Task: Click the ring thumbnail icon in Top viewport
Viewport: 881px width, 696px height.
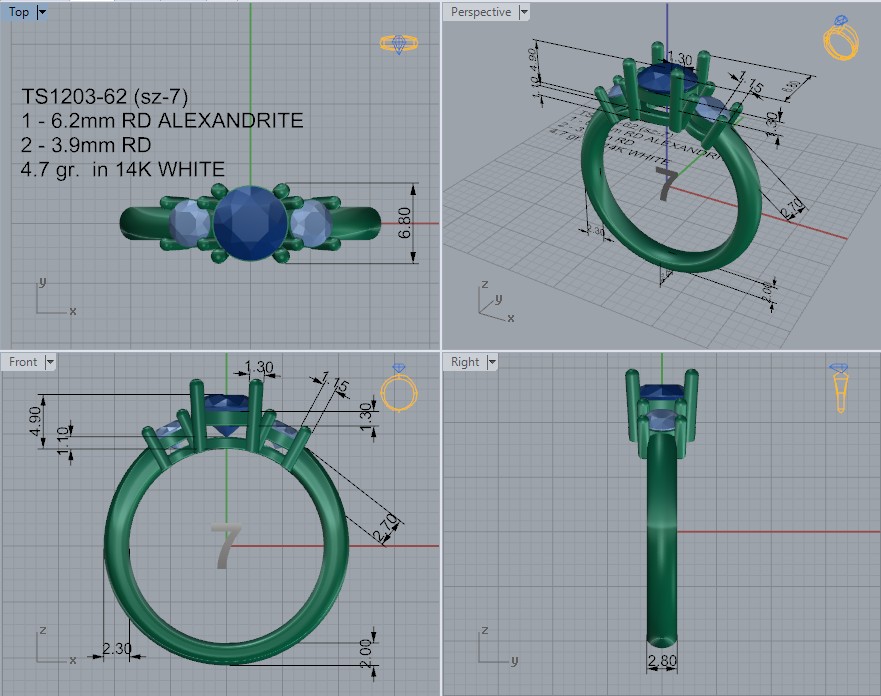Action: tap(399, 43)
